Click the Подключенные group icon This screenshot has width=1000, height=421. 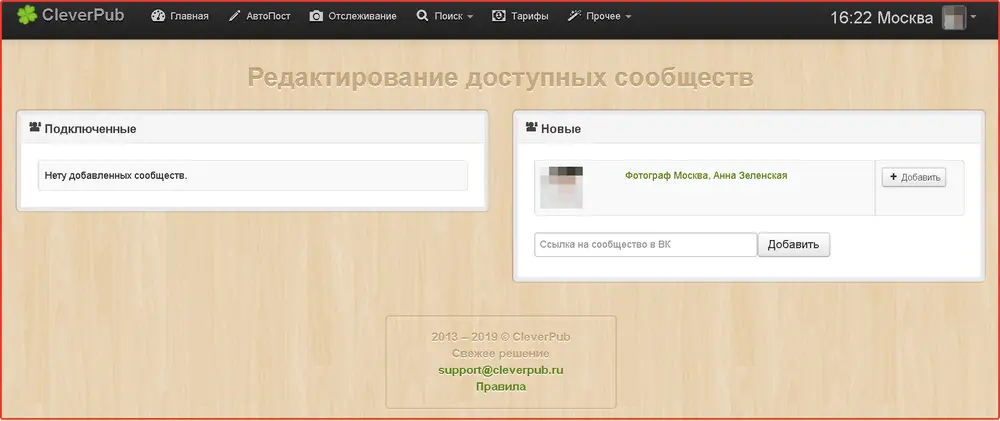(35, 128)
